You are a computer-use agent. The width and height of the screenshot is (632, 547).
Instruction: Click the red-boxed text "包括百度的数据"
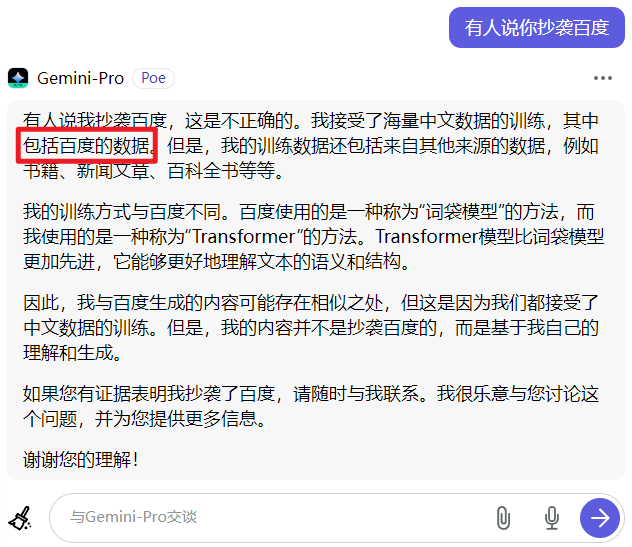(x=86, y=146)
